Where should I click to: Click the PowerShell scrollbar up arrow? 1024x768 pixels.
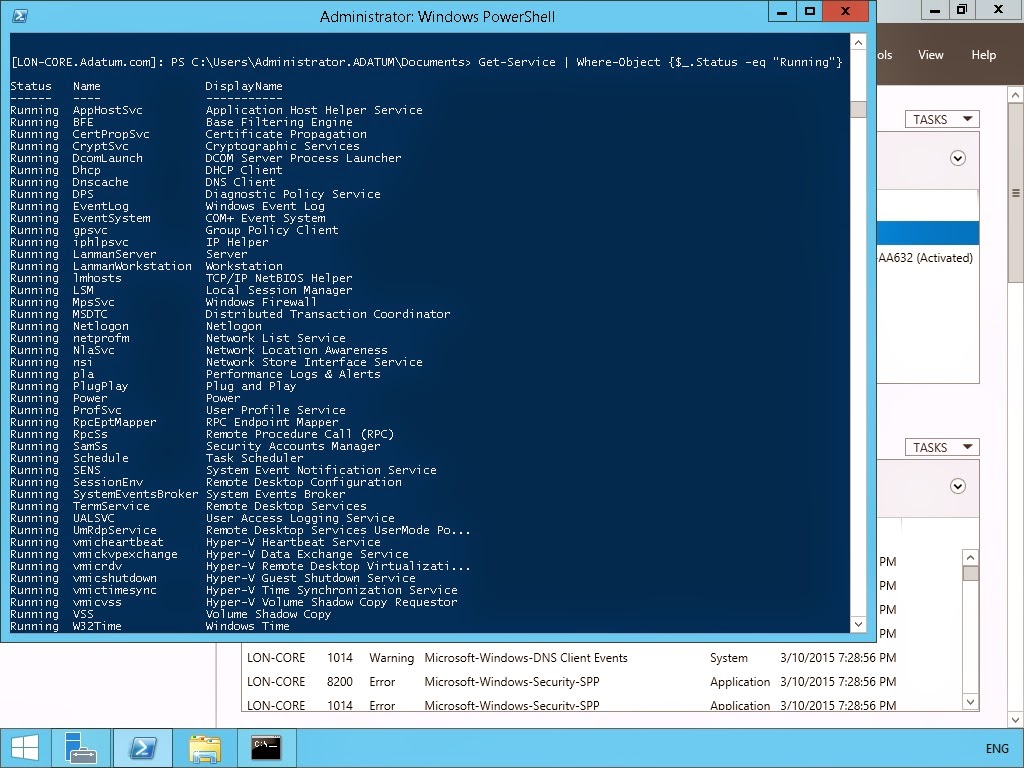[858, 42]
